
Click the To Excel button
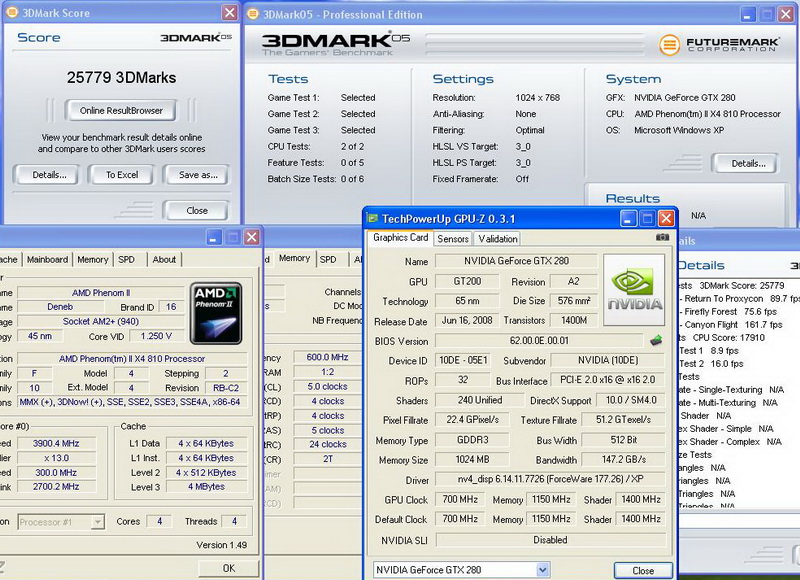click(122, 175)
